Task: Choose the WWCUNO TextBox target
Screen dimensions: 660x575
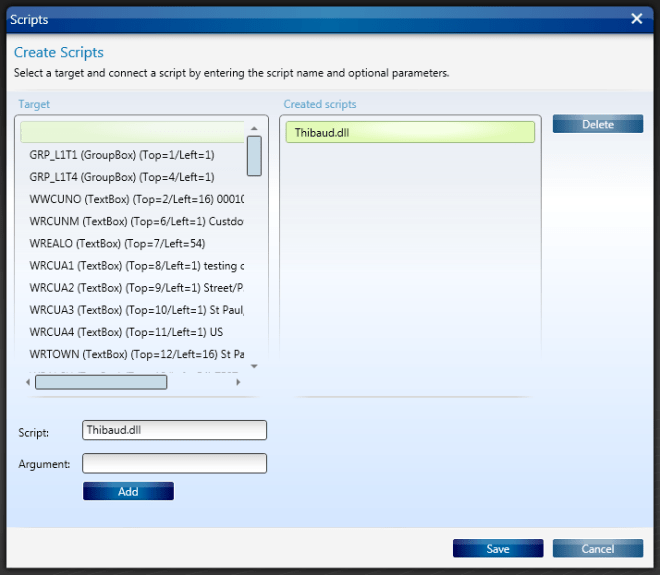Action: pos(130,199)
